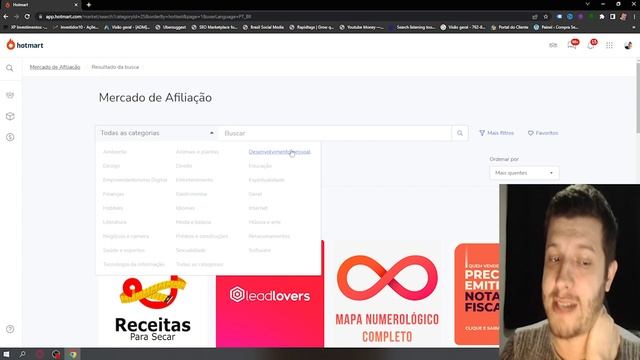This screenshot has width=640, height=360.
Task: Select category Animais e plantas
Action: [x=197, y=152]
